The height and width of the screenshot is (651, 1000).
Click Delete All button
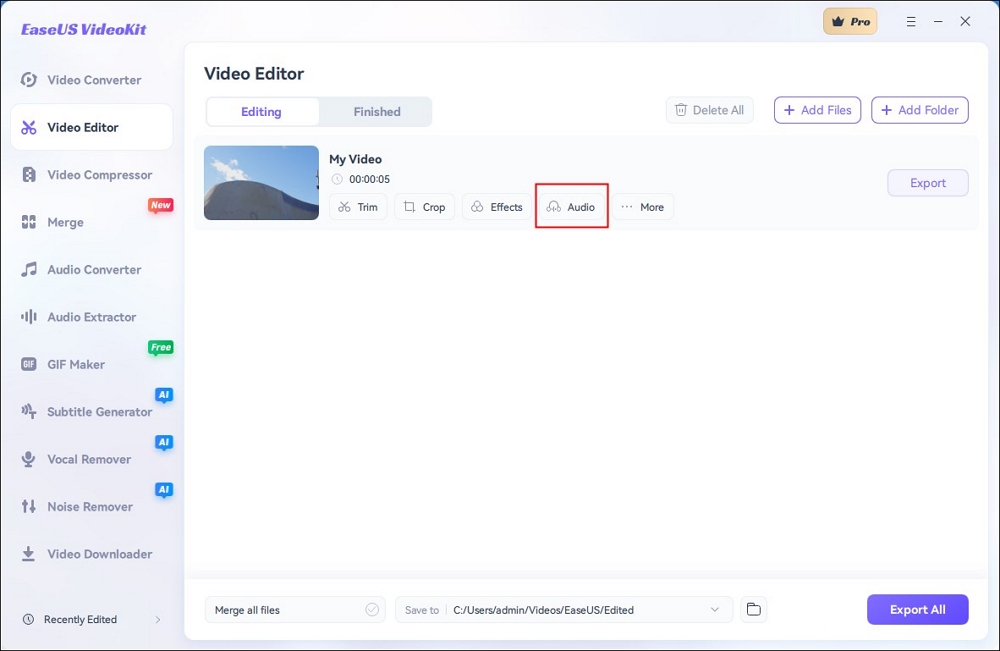pos(709,110)
